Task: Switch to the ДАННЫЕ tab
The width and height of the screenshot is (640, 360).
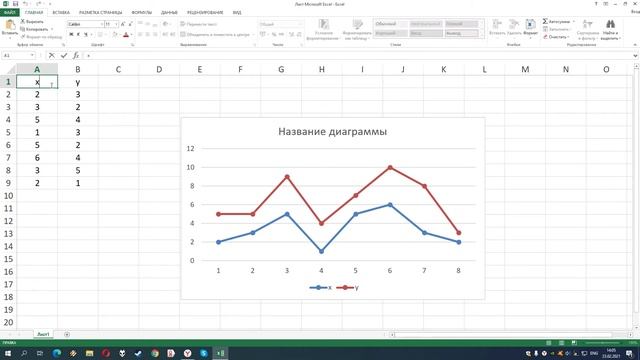Action: pos(169,12)
